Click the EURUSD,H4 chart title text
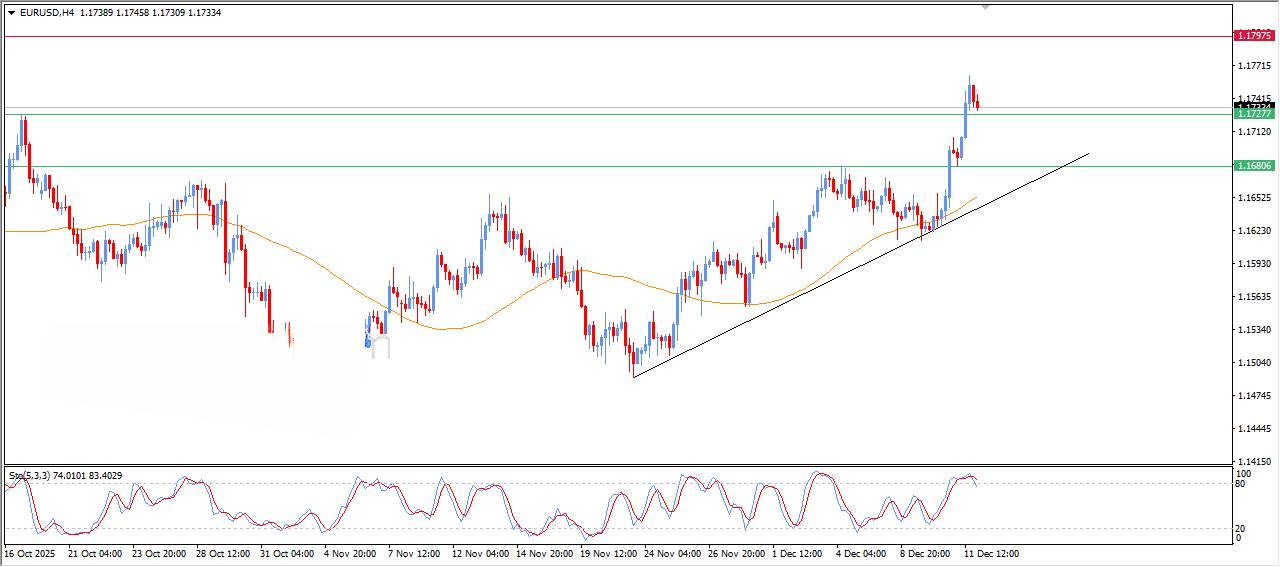Viewport: 1280px width, 567px height. [x=47, y=13]
